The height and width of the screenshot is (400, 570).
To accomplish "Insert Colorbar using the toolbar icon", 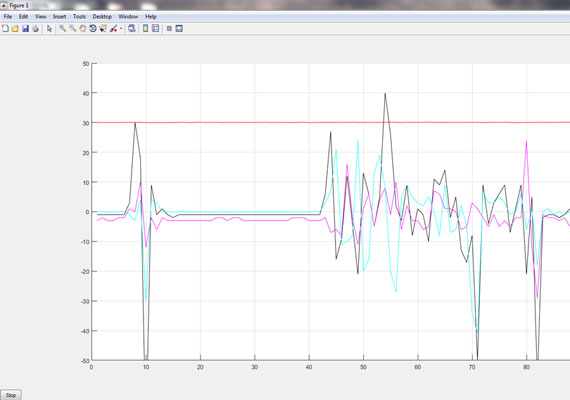I will pos(145,28).
